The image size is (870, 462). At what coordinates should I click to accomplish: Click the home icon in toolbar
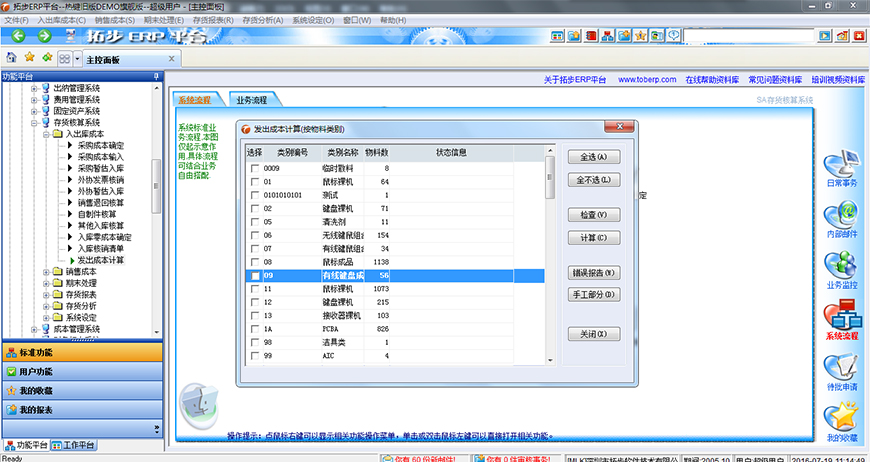[11, 59]
